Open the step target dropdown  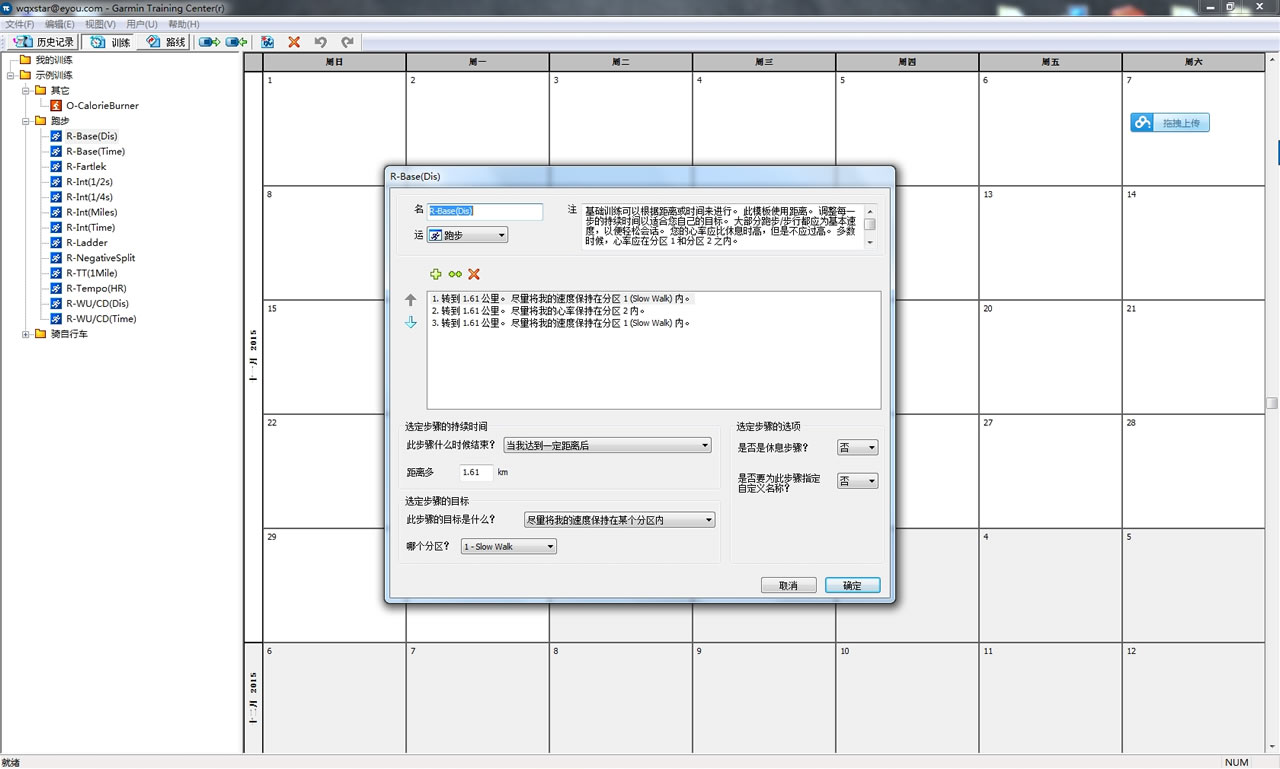[619, 520]
